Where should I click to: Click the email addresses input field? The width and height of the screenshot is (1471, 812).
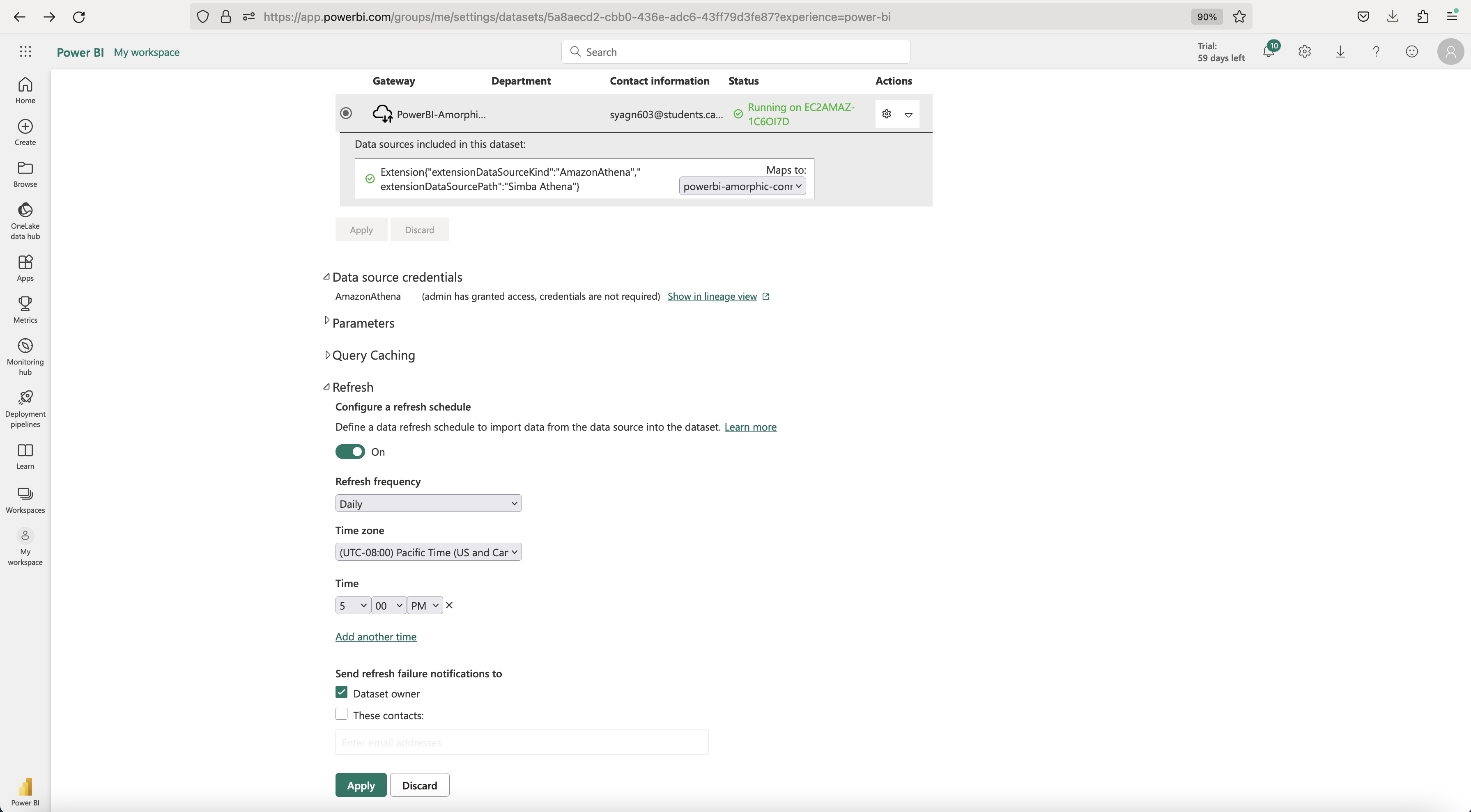coord(522,742)
